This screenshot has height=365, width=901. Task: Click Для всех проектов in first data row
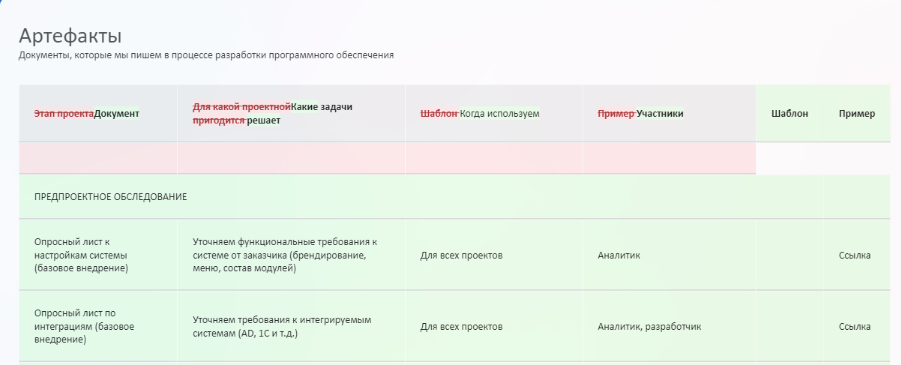tap(461, 255)
